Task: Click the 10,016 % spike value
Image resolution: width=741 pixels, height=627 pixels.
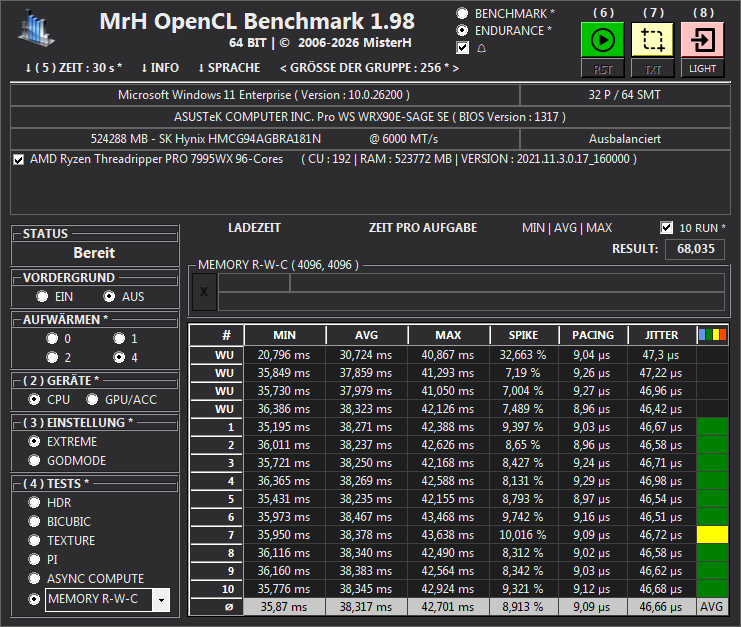Action: click(x=523, y=535)
